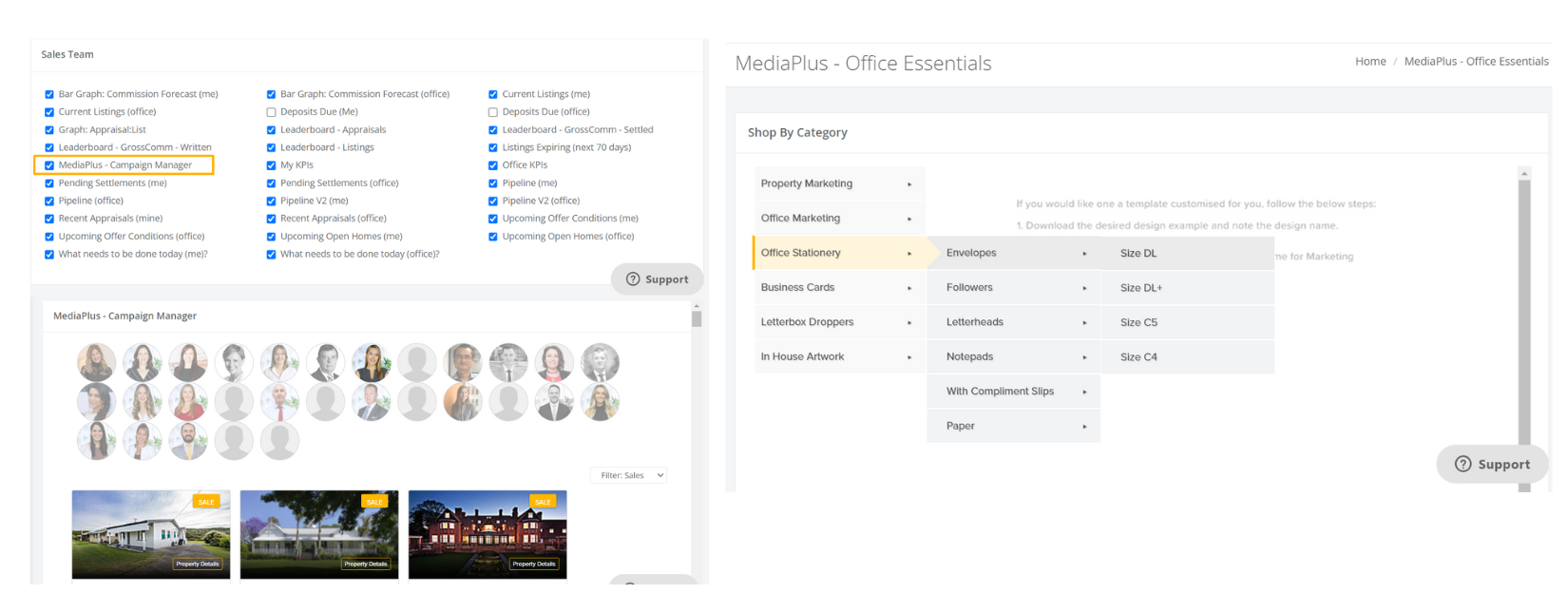Open Support help on the Office Essentials page
Image resolution: width=1568 pixels, height=594 pixels.
[x=1492, y=464]
